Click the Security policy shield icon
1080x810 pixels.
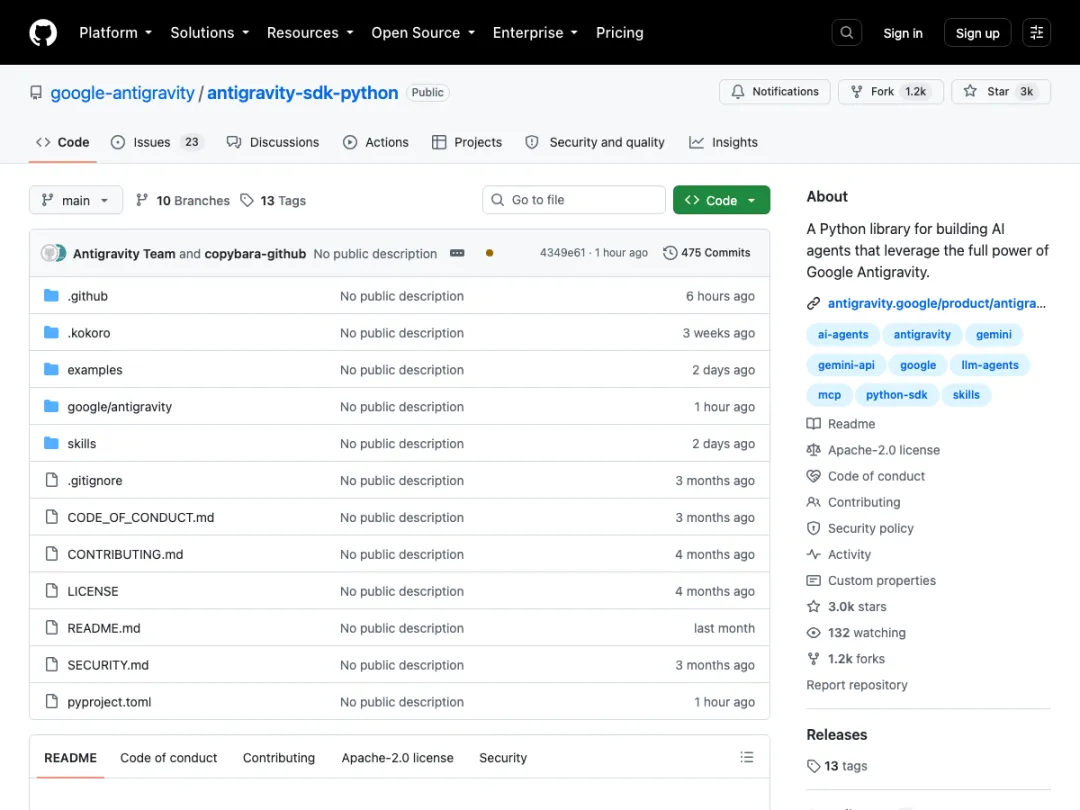pyautogui.click(x=813, y=529)
